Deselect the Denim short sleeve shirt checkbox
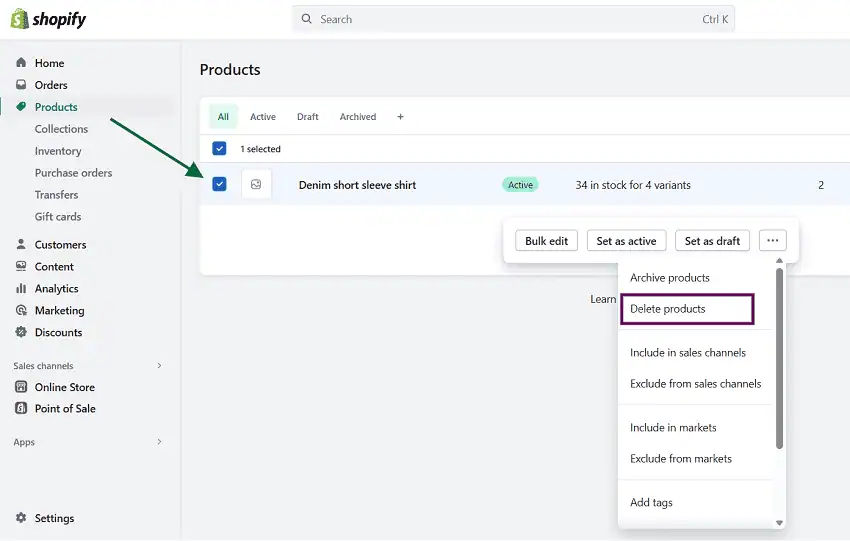 [220, 185]
